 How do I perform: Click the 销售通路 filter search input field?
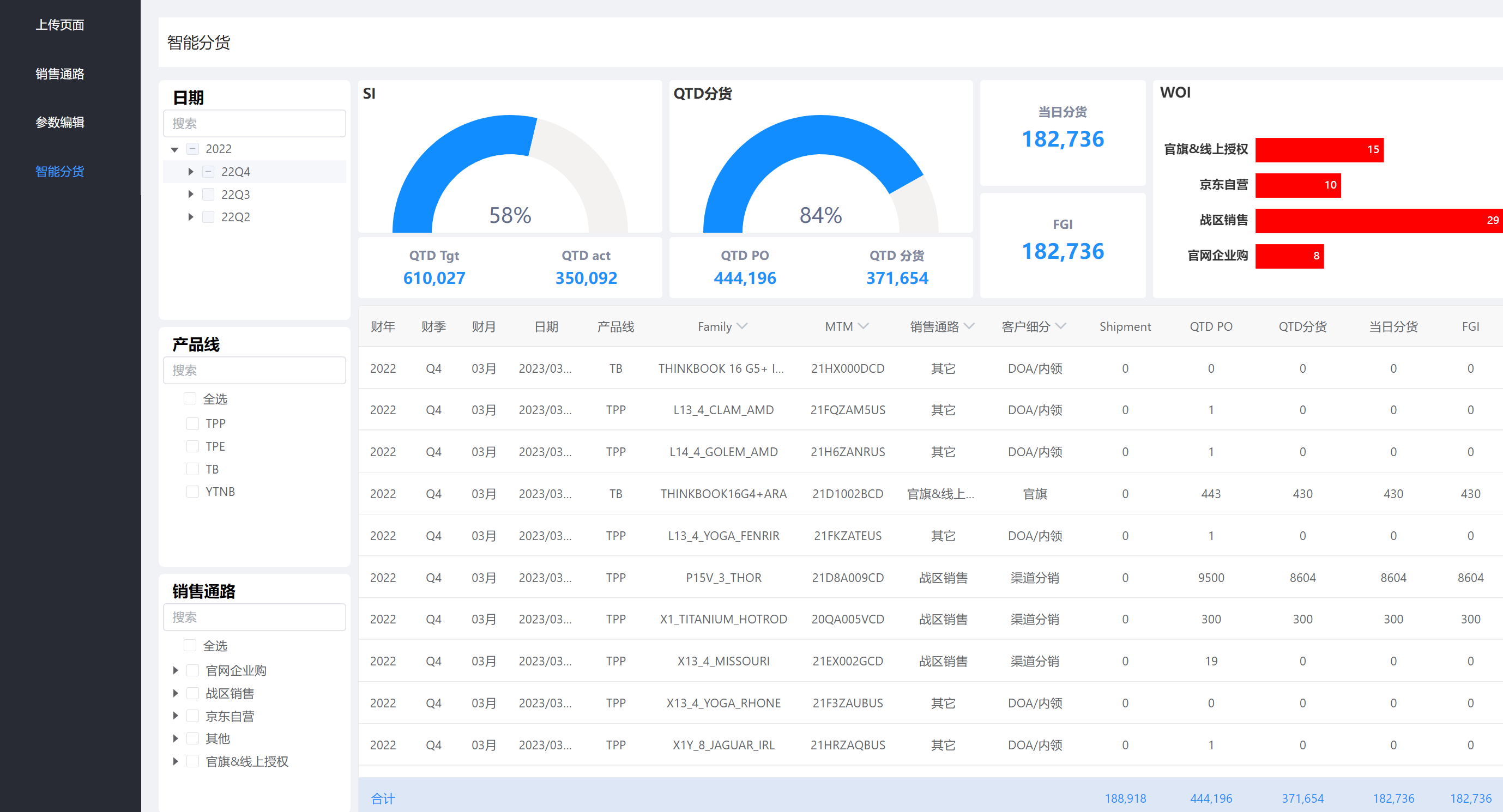point(255,617)
